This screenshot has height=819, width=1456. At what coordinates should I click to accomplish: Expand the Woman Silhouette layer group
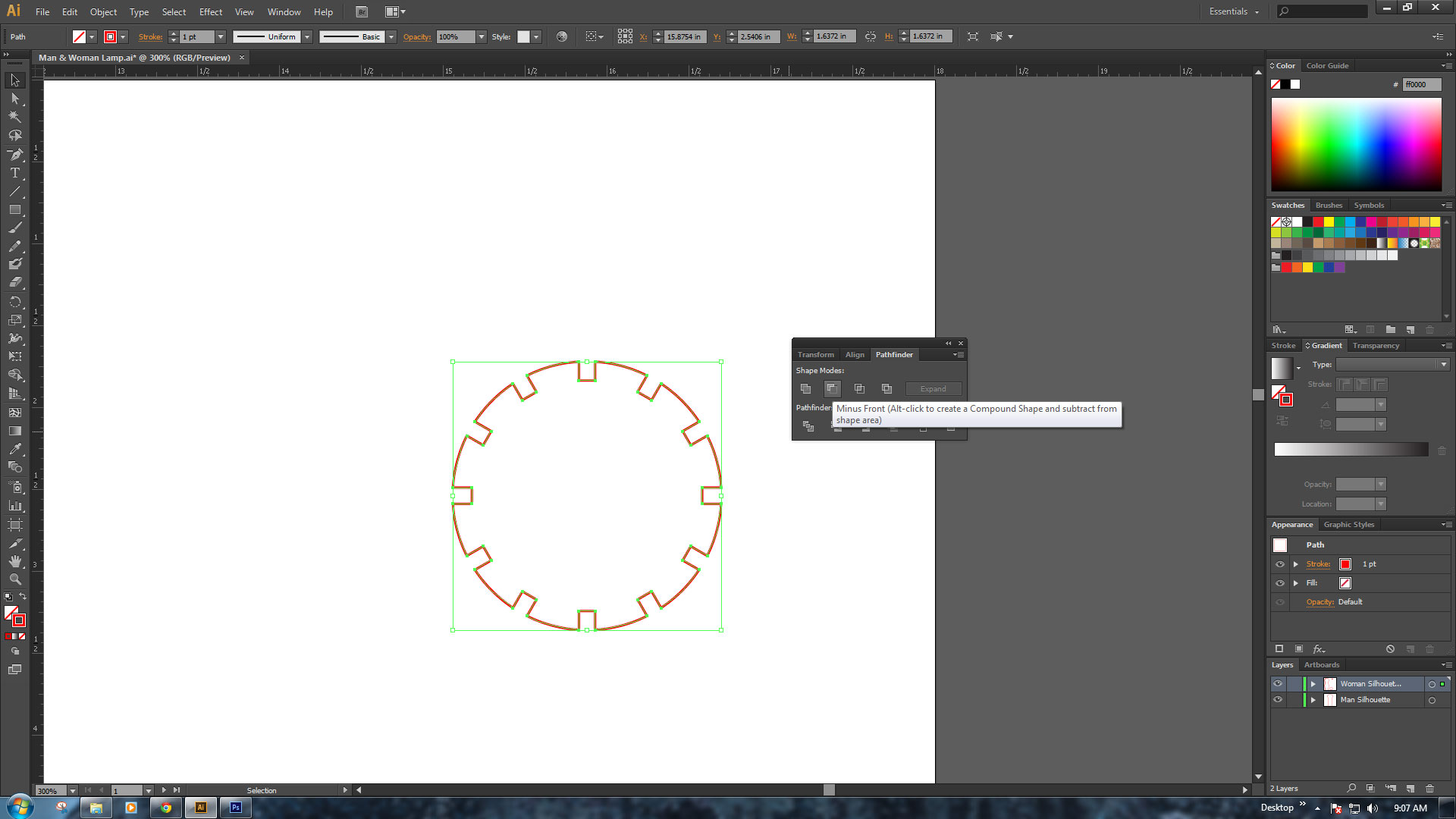1312,683
